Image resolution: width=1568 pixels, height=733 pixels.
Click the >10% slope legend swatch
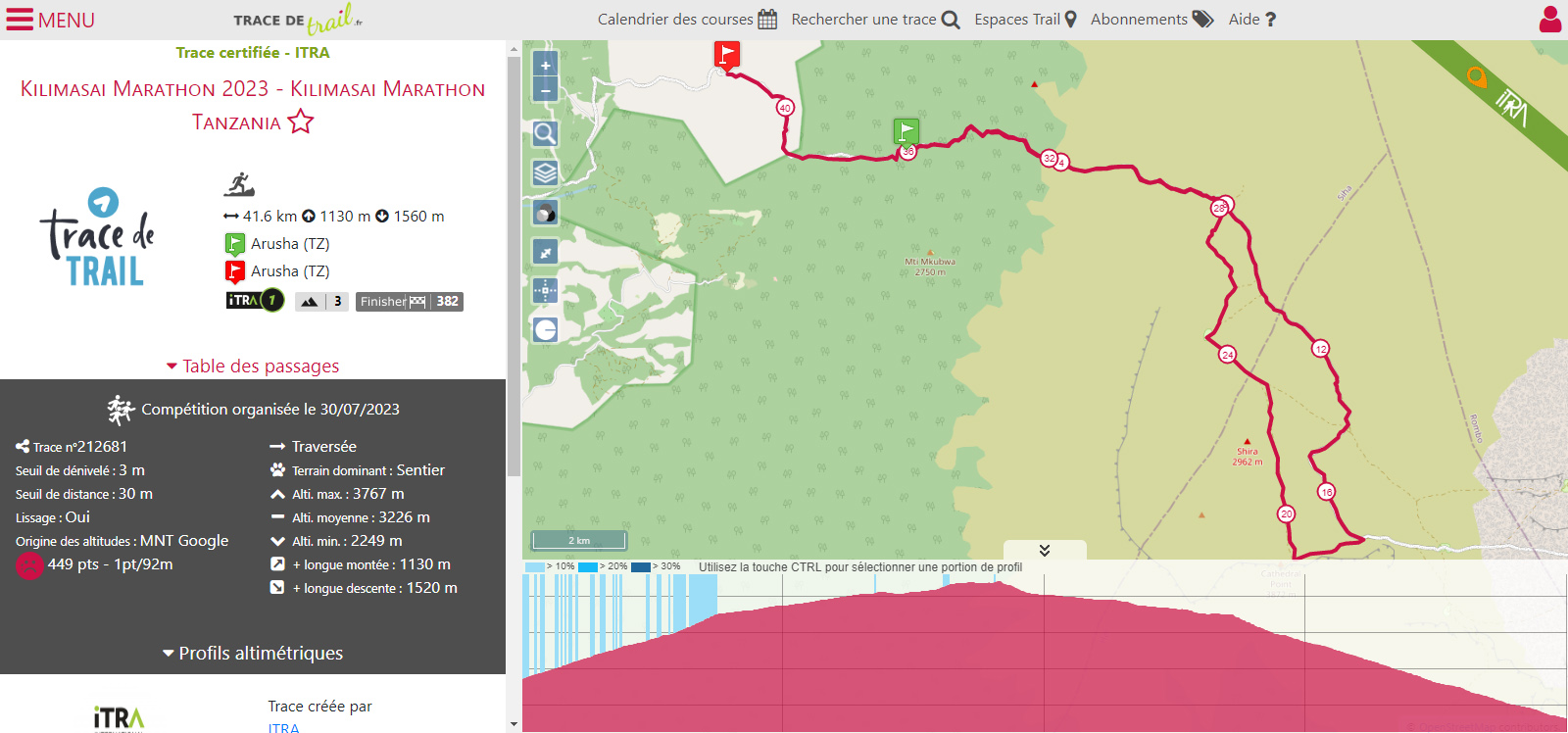[x=534, y=567]
